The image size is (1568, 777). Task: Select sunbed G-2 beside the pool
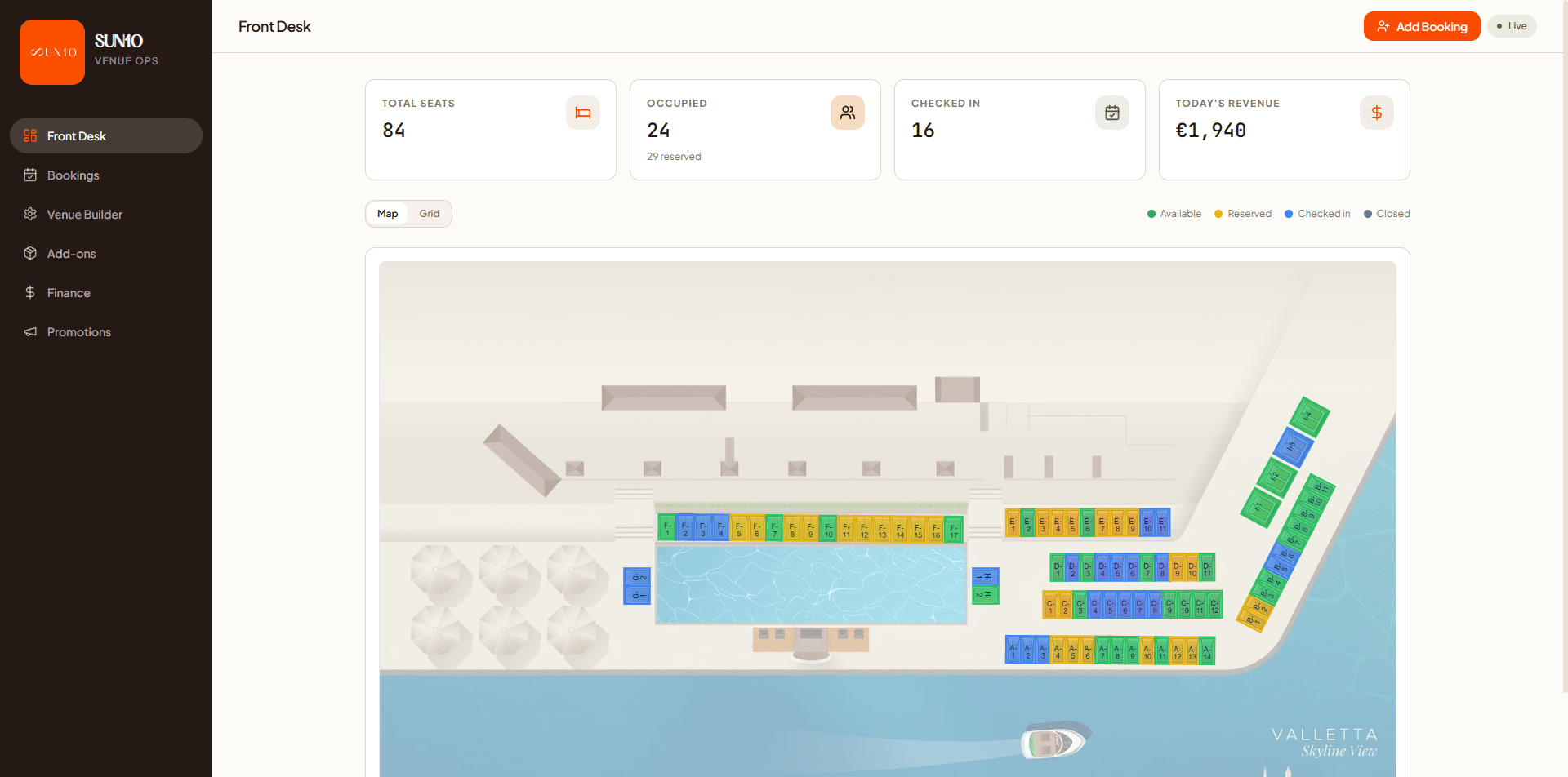637,577
